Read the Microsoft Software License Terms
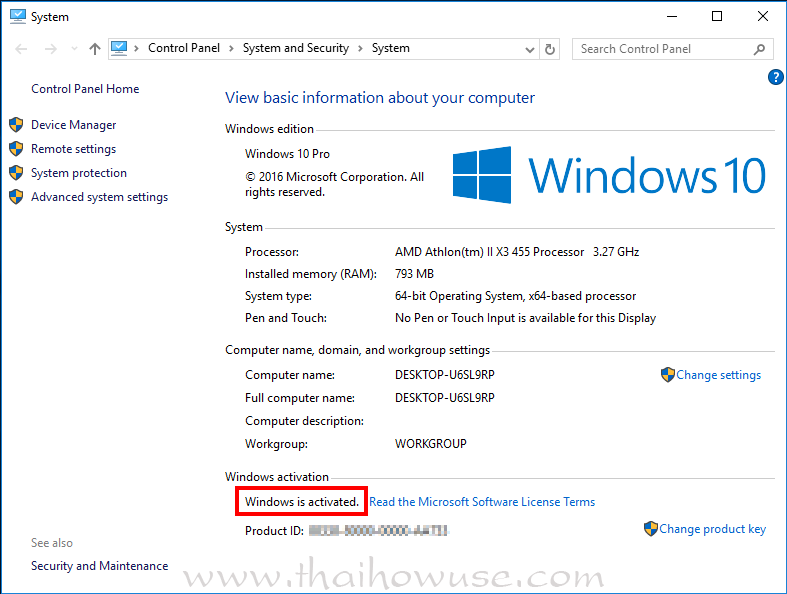This screenshot has height=594, width=787. [482, 502]
